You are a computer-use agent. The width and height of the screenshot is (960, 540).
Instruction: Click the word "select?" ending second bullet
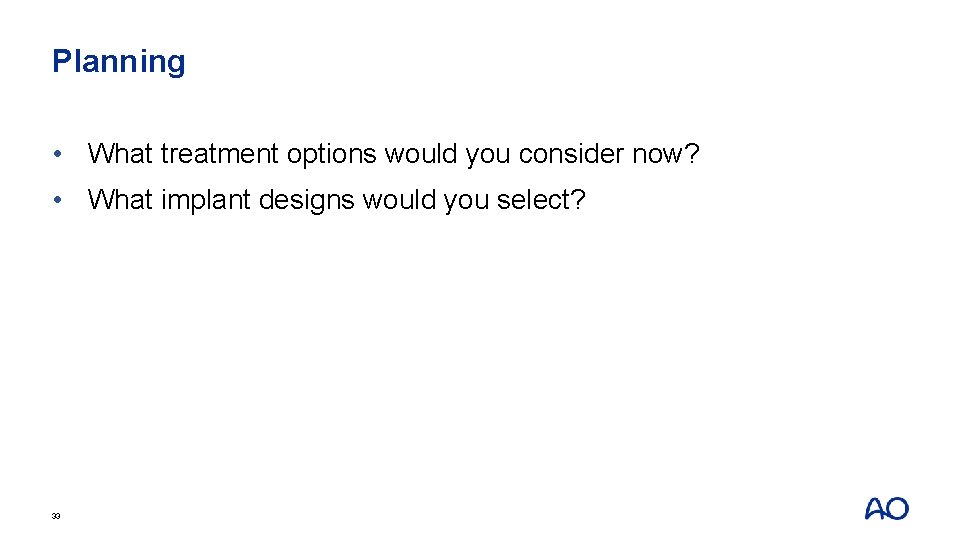[541, 200]
